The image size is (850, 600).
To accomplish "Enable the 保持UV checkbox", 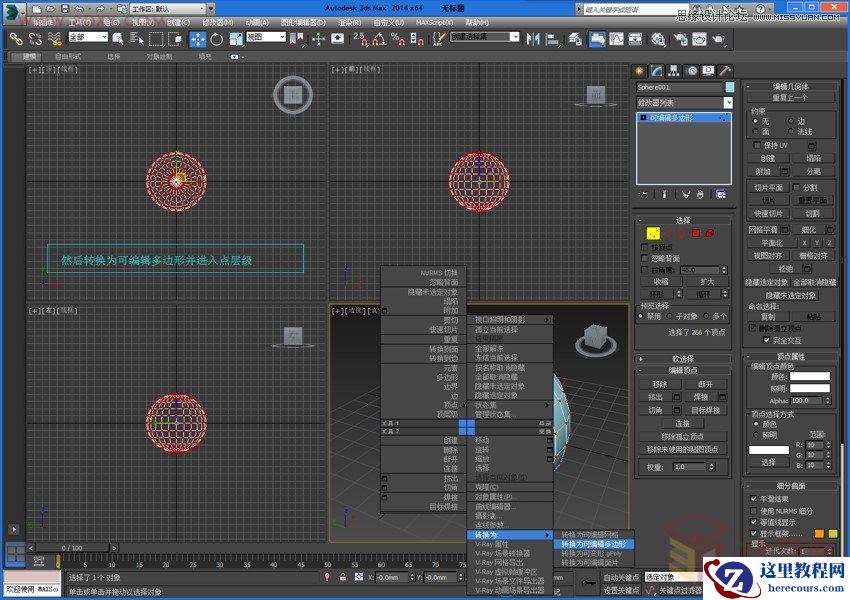I will coord(754,145).
